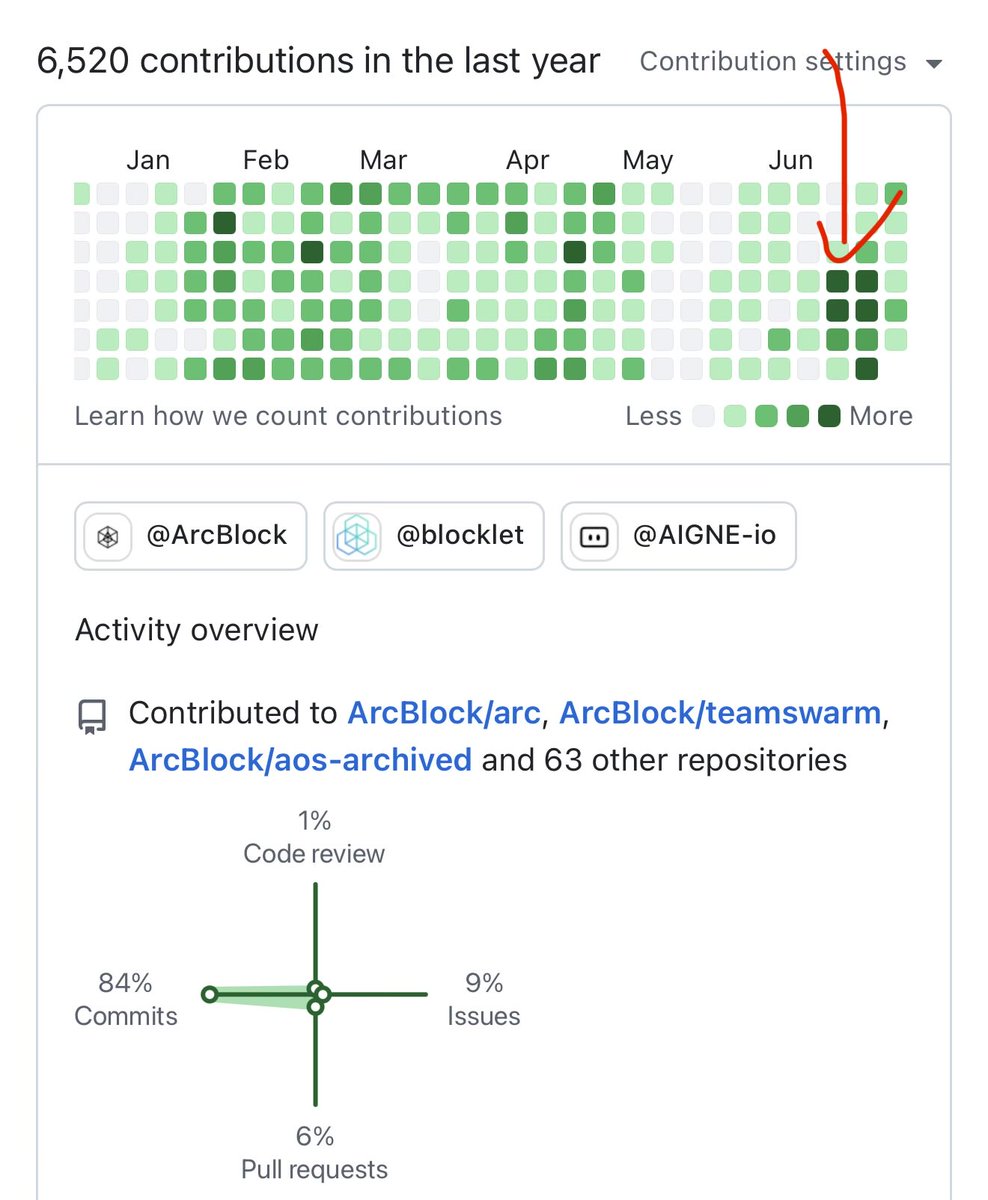The width and height of the screenshot is (988, 1200).
Task: Open the ArcBlock/teamswarm repository link
Action: [720, 713]
